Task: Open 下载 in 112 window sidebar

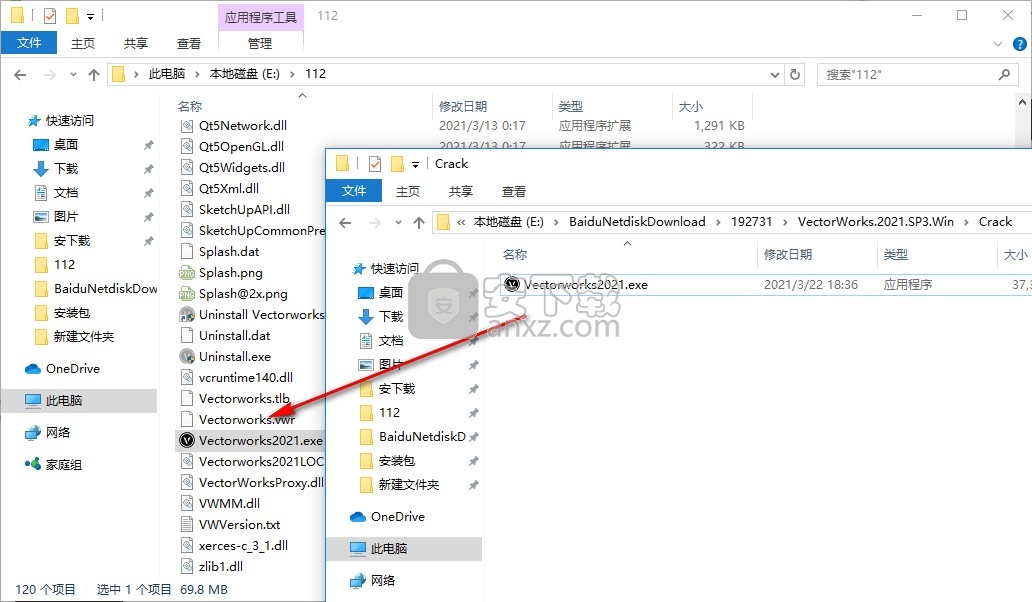Action: point(65,169)
